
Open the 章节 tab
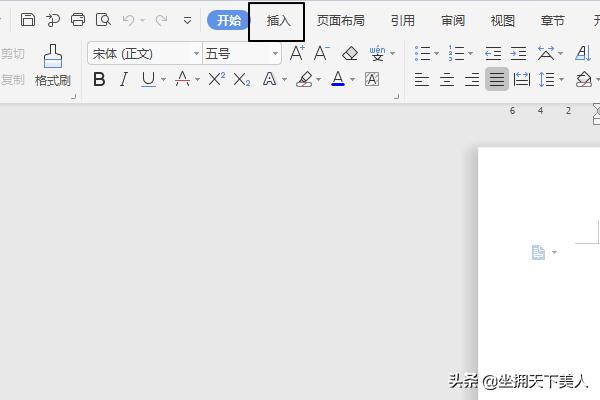(x=552, y=21)
